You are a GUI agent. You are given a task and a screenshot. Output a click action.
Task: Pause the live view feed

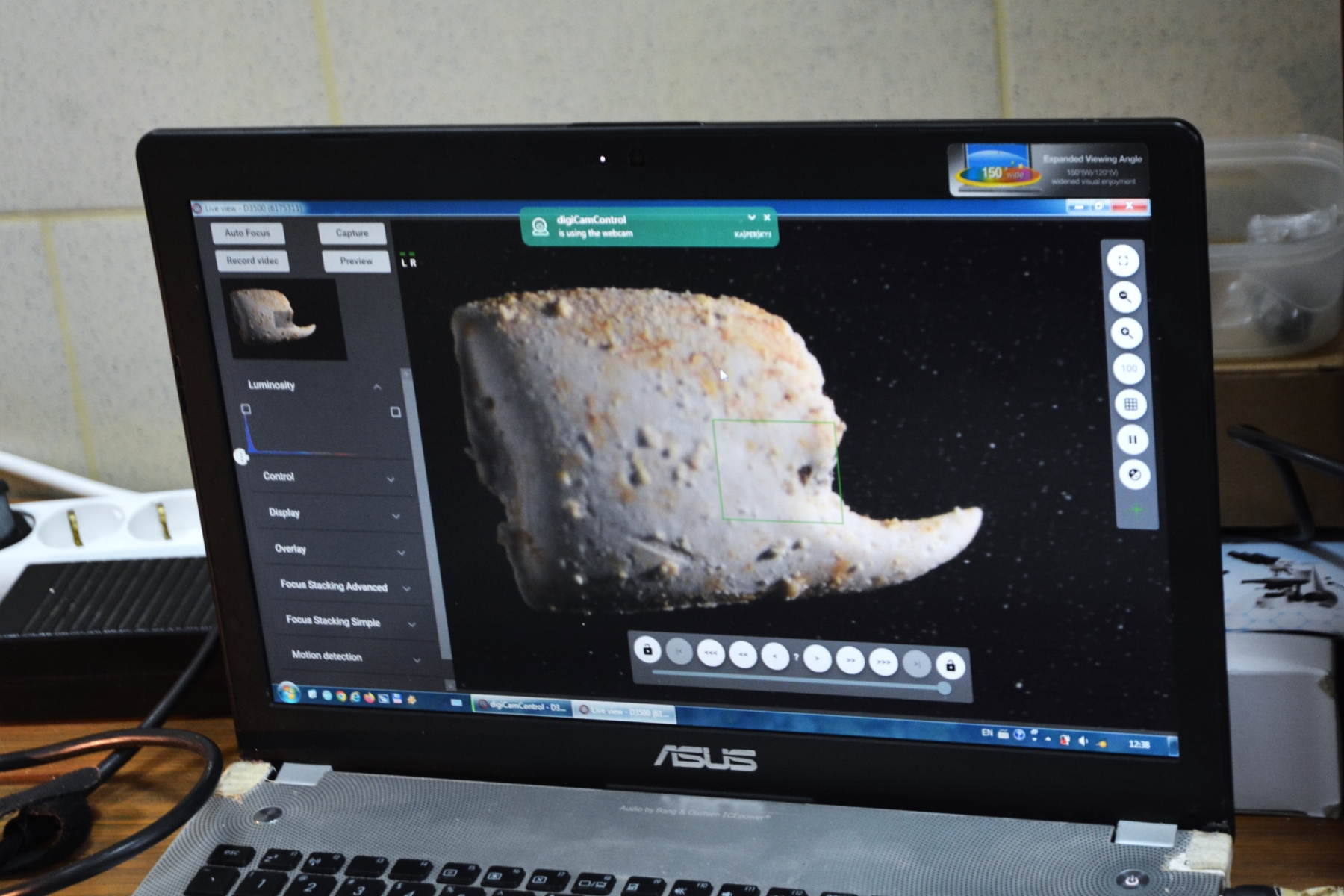tap(1133, 440)
